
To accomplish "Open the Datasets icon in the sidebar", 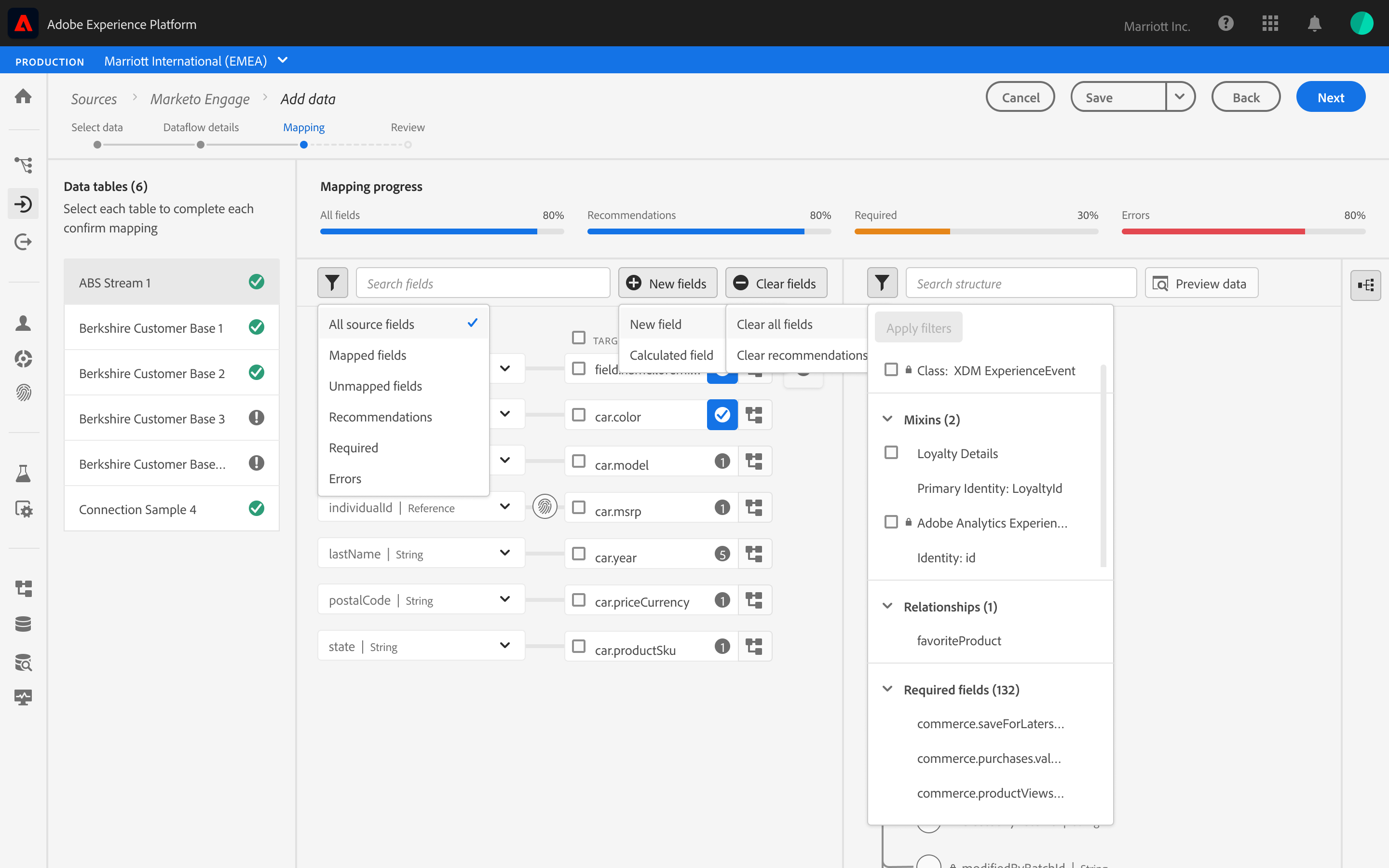I will pos(23,624).
